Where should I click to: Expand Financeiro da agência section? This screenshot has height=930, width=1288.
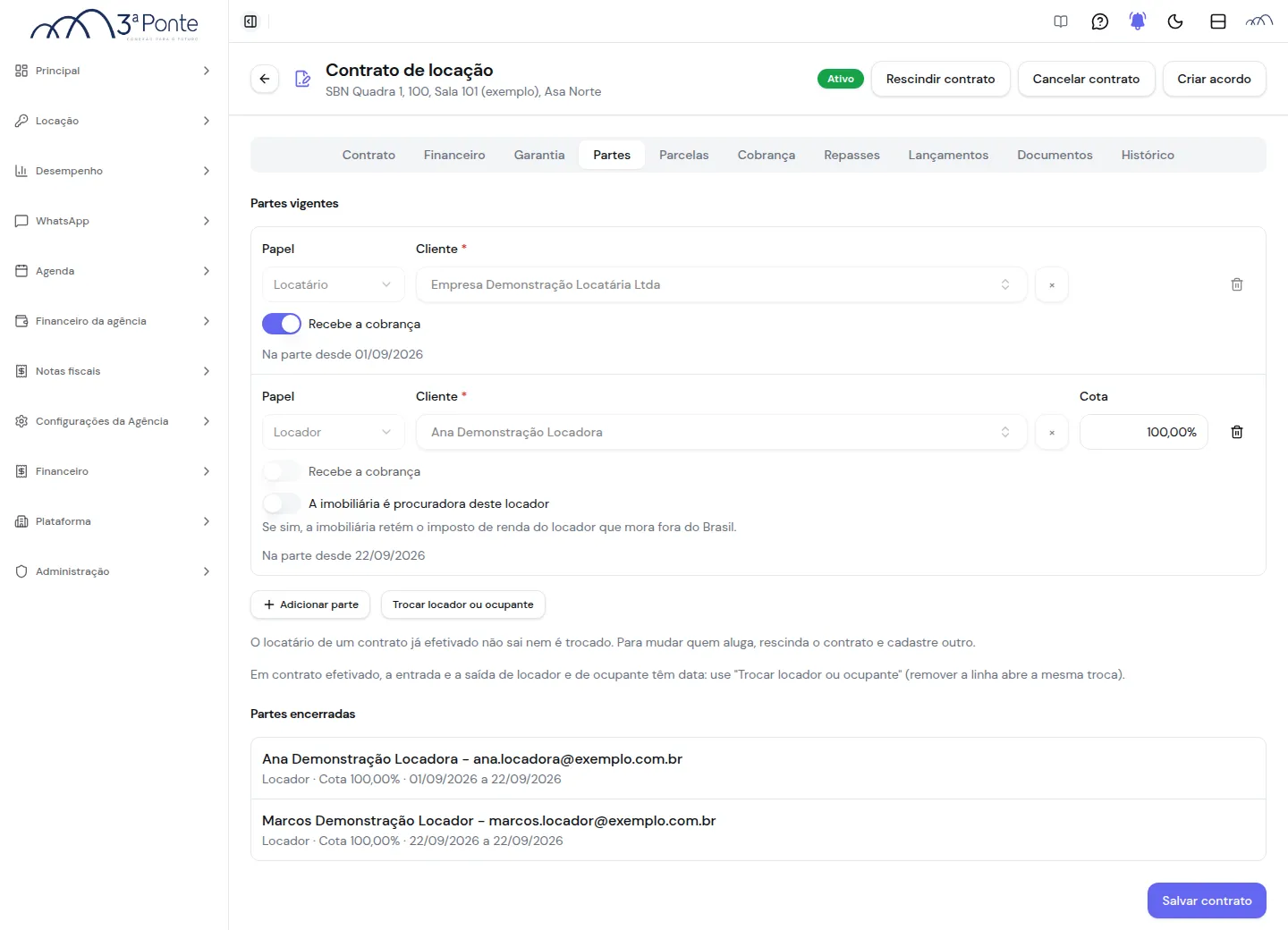[x=114, y=321]
